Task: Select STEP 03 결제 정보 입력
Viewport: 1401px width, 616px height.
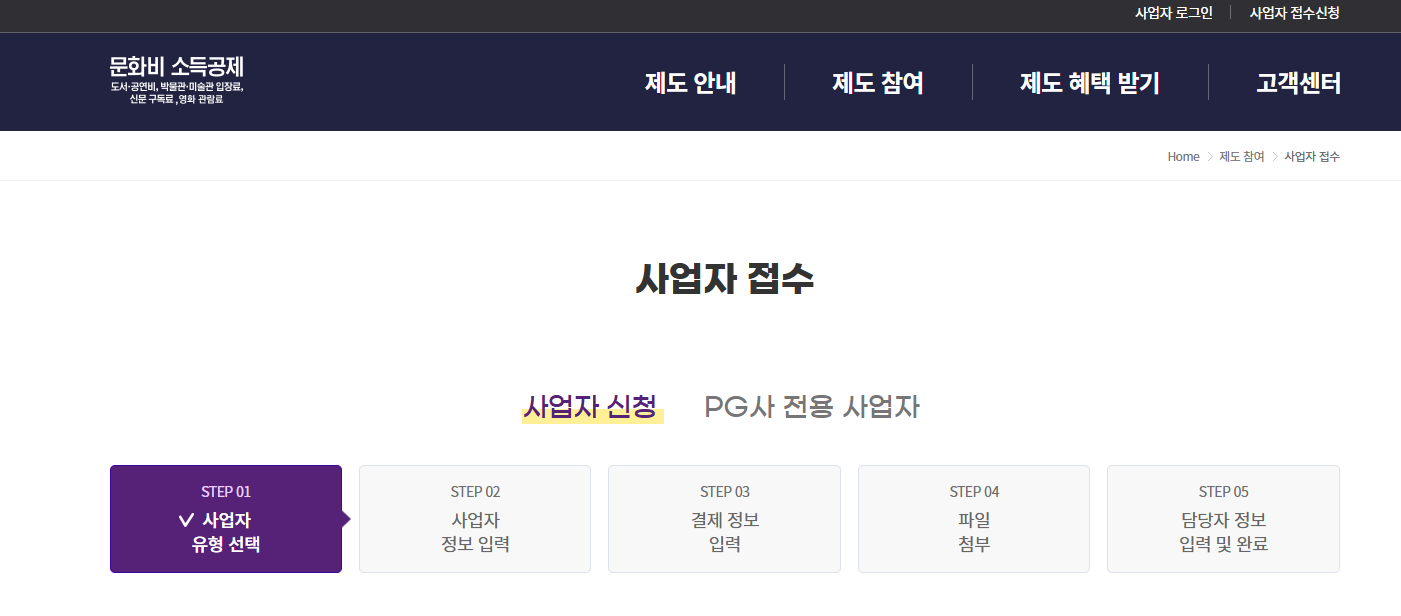Action: coord(724,519)
